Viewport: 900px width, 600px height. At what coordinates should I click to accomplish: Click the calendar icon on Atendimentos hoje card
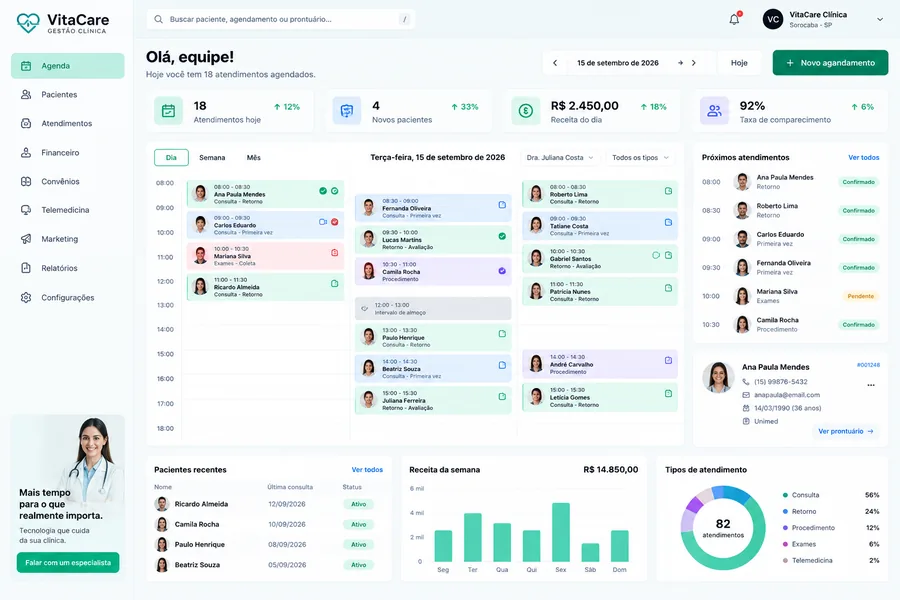tap(168, 111)
